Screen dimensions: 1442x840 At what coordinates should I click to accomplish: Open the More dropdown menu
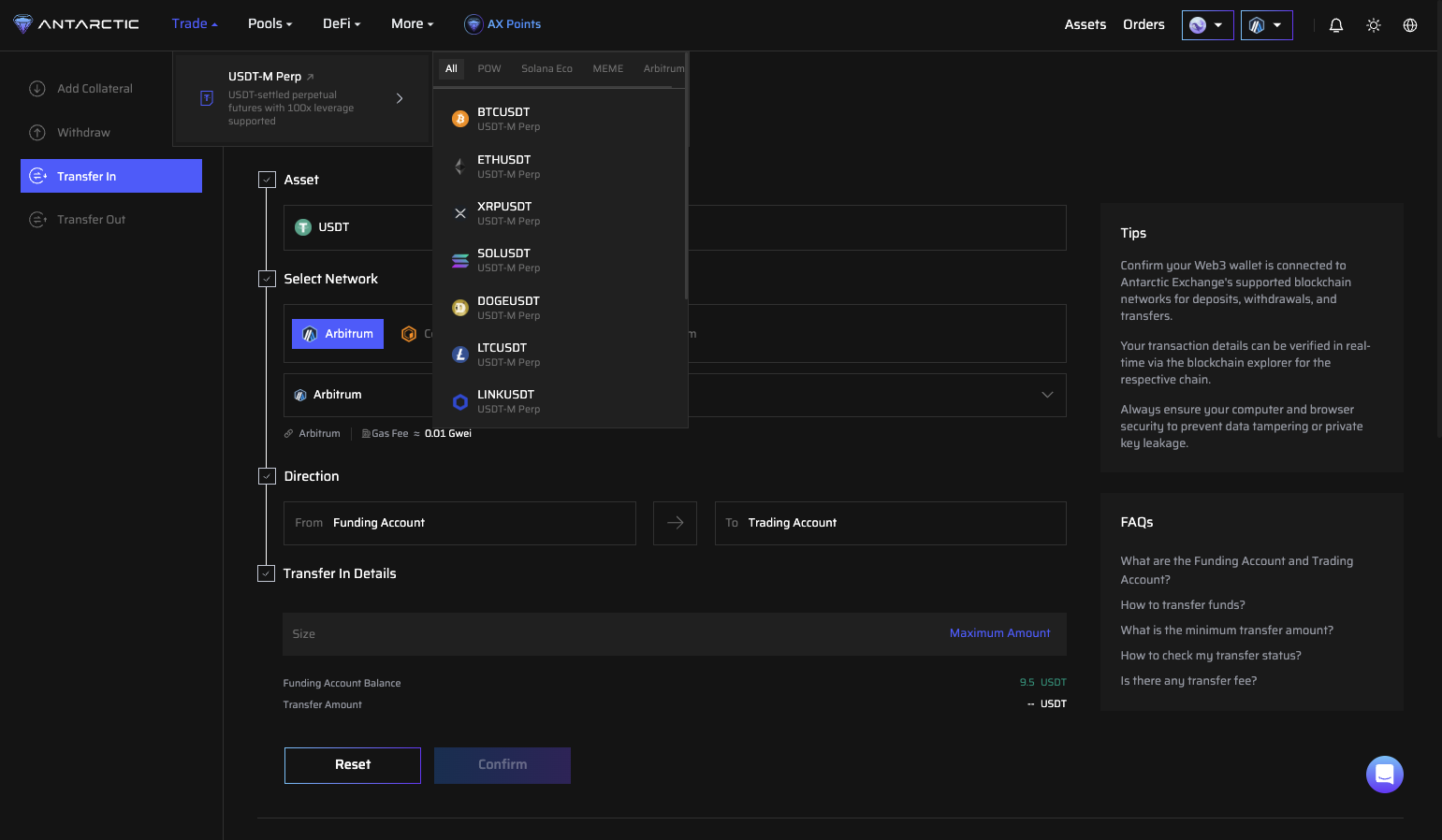(412, 24)
